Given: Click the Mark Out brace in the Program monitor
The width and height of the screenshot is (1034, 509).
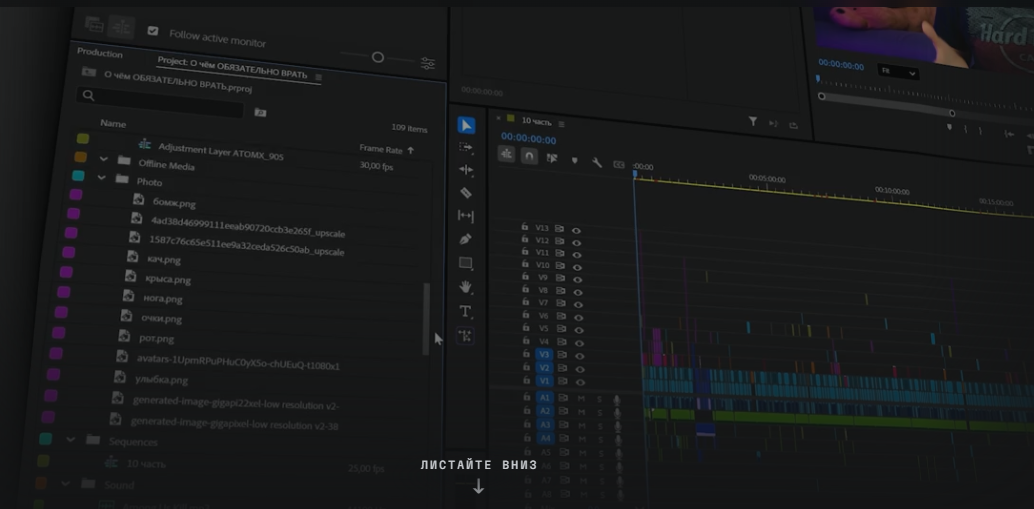Looking at the screenshot, I should point(979,131).
